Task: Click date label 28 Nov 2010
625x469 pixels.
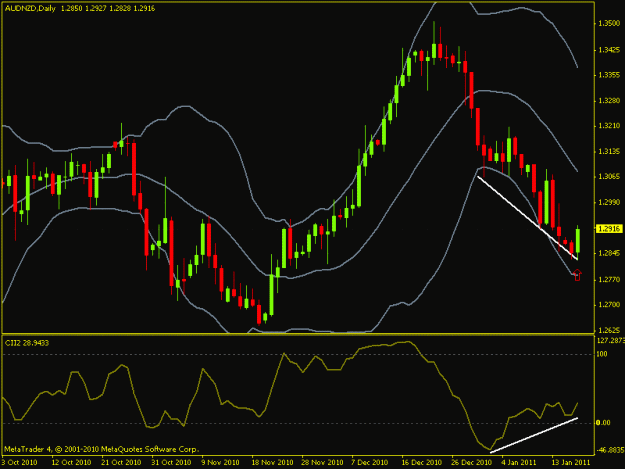Action: [322, 462]
